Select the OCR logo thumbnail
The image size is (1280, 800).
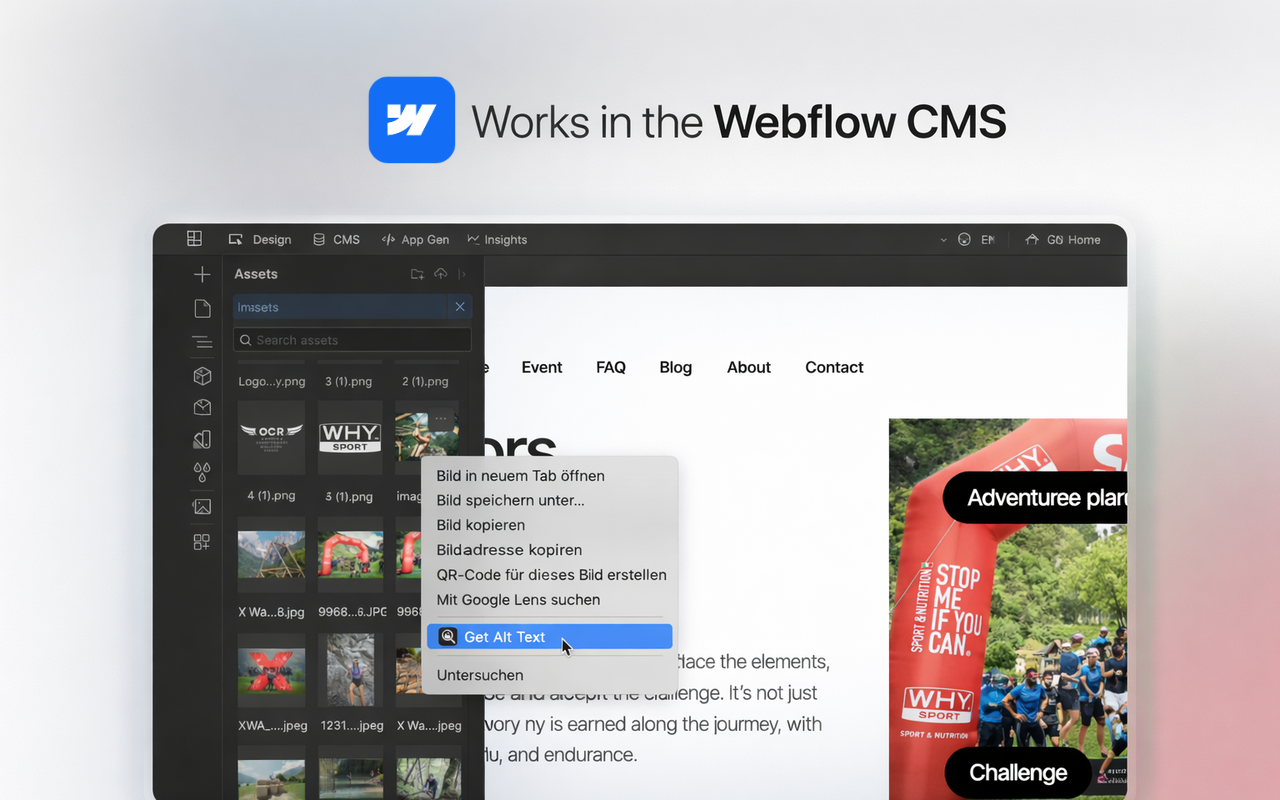click(x=272, y=437)
